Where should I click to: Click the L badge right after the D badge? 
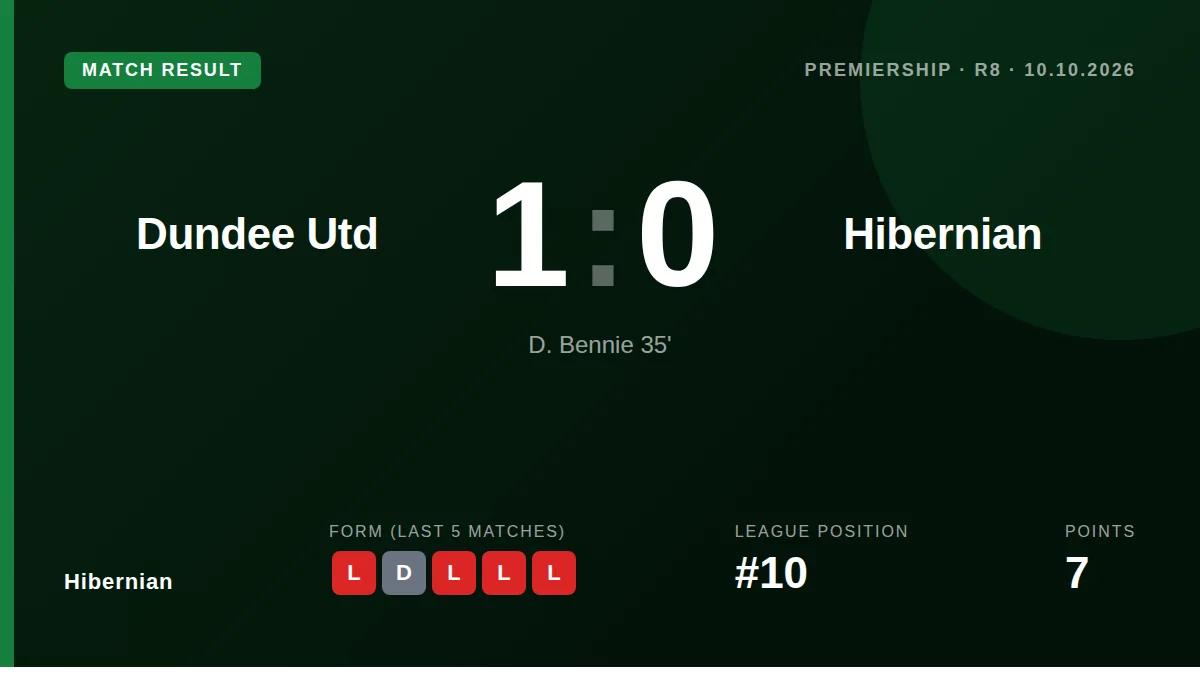[x=454, y=573]
